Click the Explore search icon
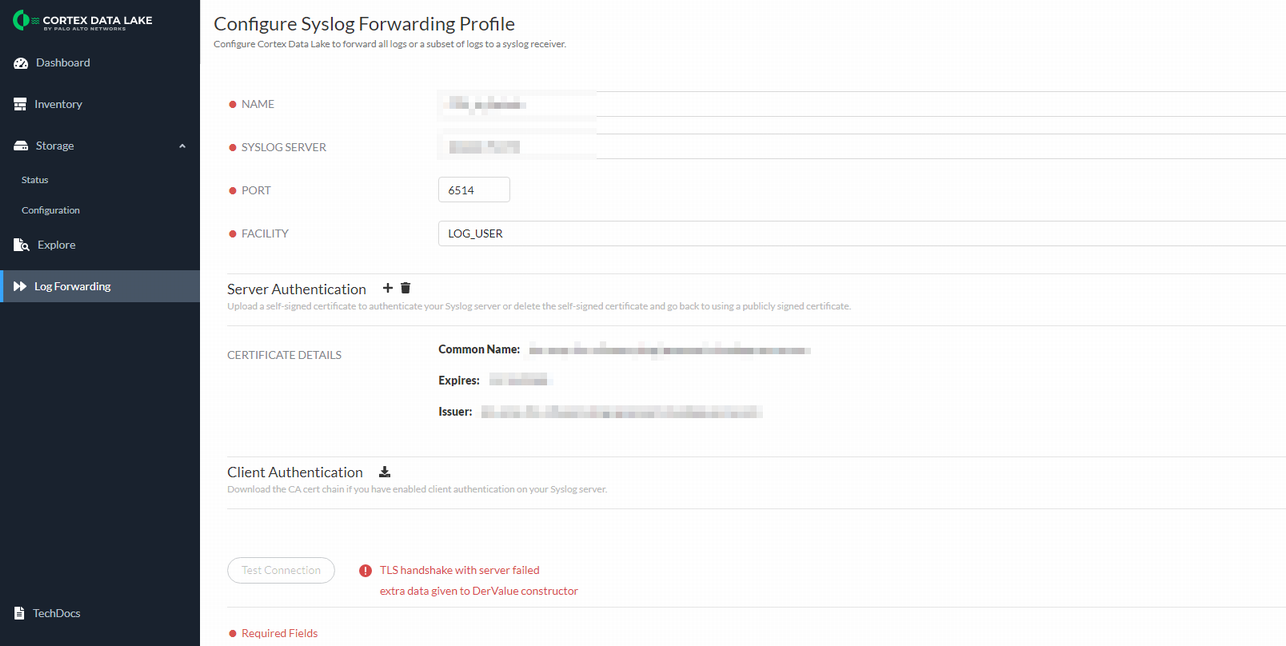 pos(21,245)
